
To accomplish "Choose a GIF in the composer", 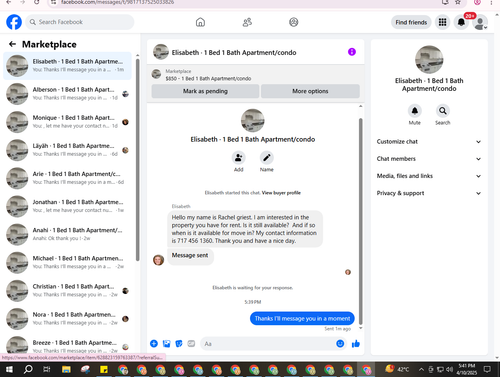I will point(191,343).
